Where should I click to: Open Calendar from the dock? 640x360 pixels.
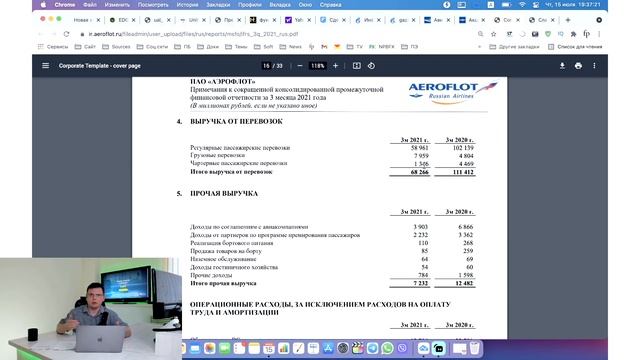click(269, 348)
